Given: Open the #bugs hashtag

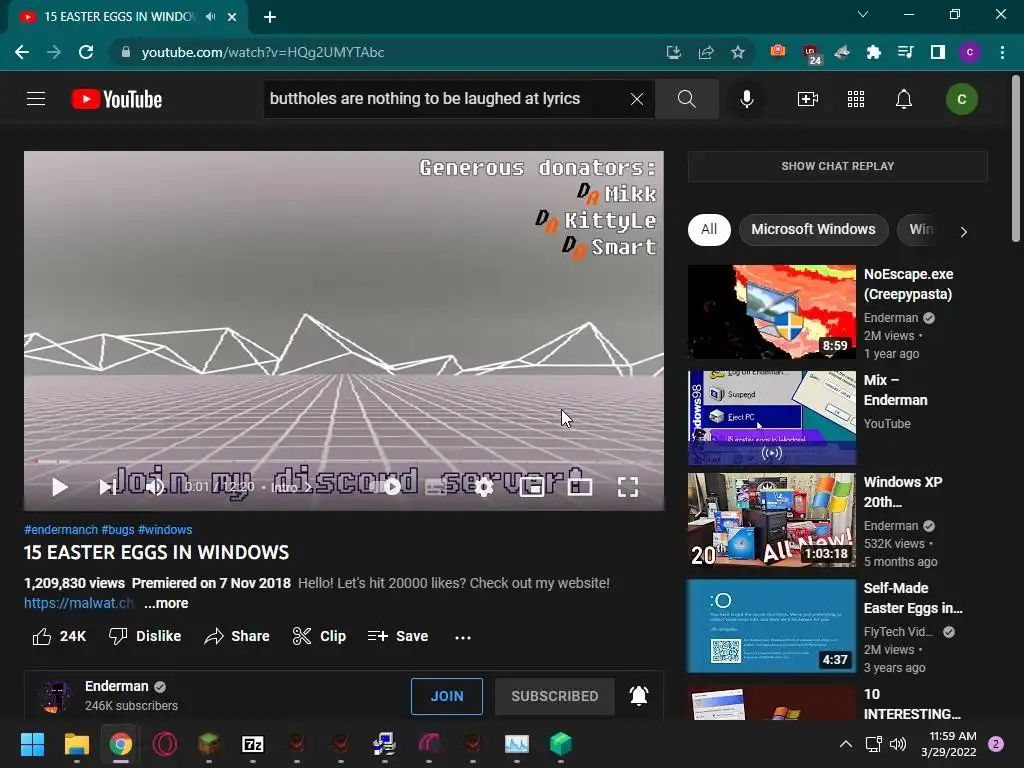Looking at the screenshot, I should [x=118, y=530].
